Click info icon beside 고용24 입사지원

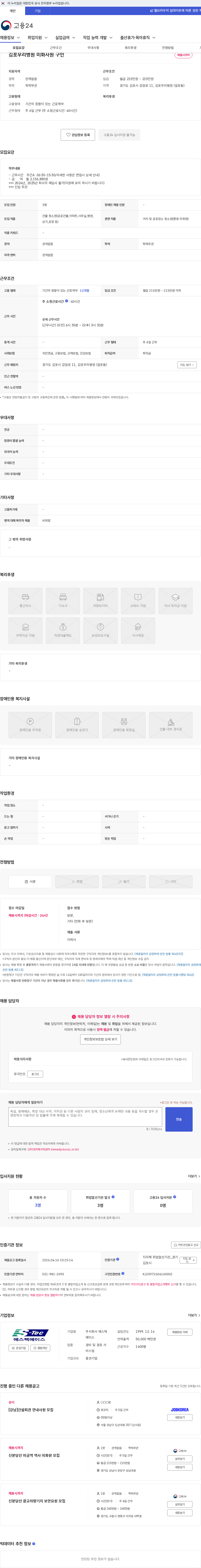coord(175,1197)
